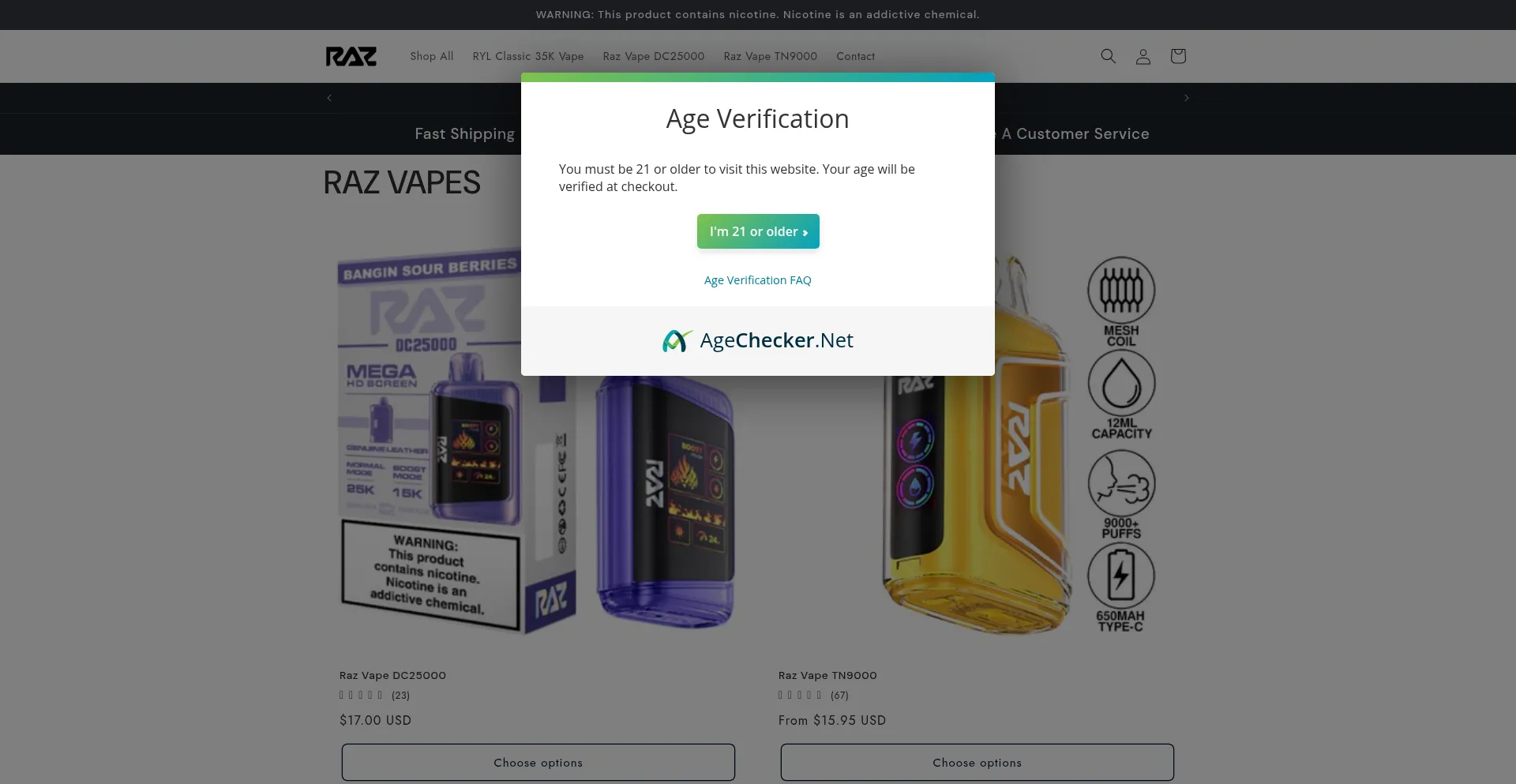Open the shopping cart icon

(1177, 56)
